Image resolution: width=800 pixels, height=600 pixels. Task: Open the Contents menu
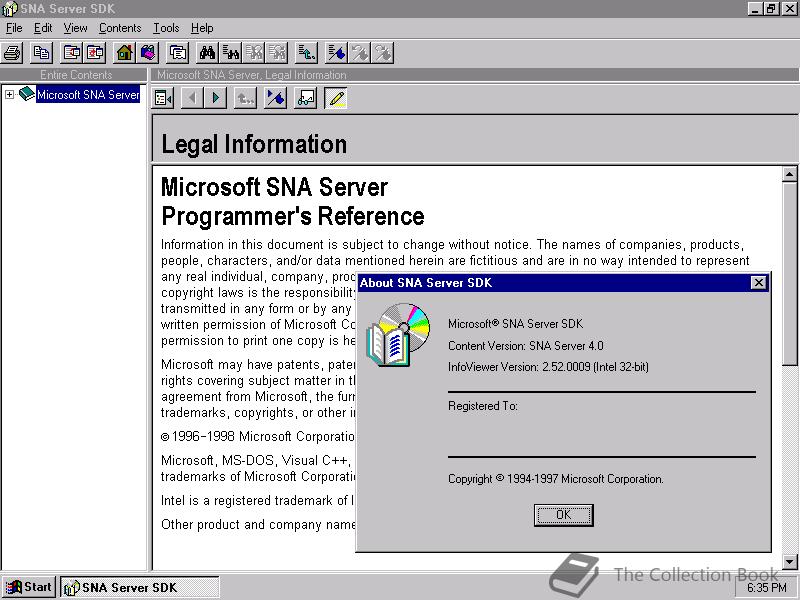pyautogui.click(x=120, y=28)
